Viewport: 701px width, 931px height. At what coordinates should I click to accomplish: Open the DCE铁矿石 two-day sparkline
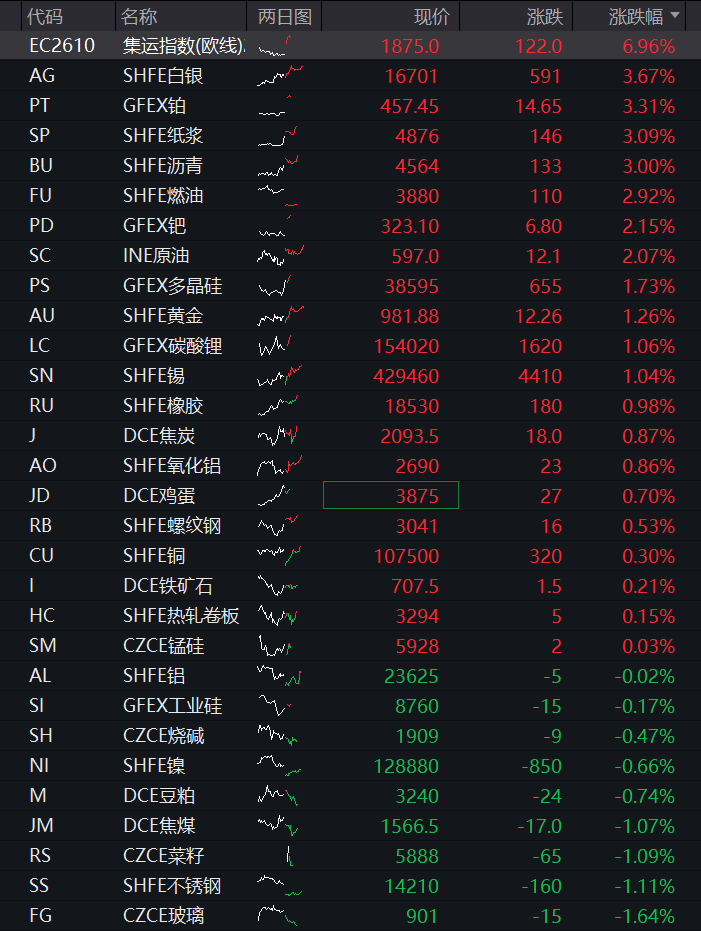point(278,585)
